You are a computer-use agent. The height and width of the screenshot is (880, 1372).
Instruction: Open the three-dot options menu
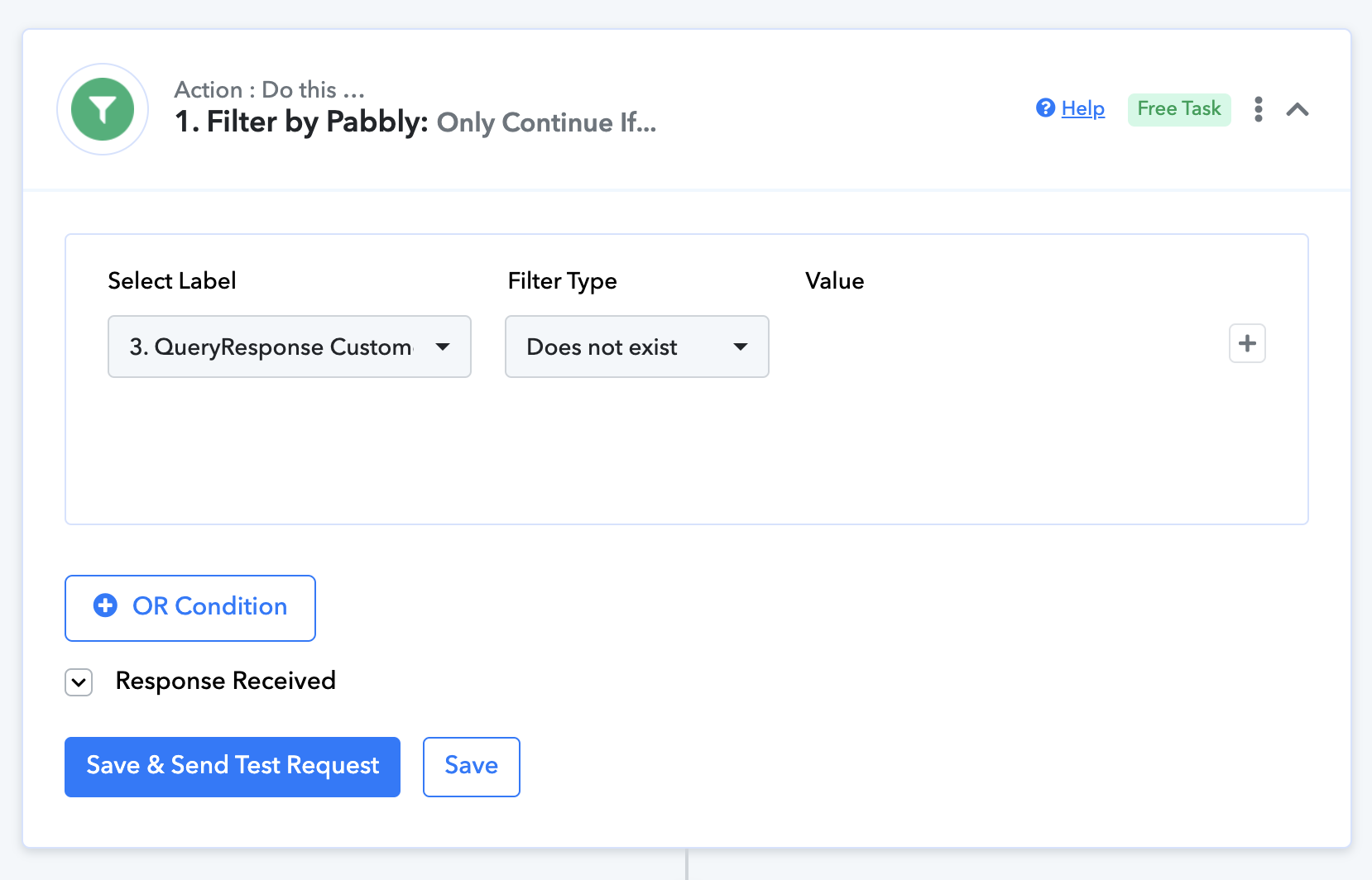point(1258,109)
